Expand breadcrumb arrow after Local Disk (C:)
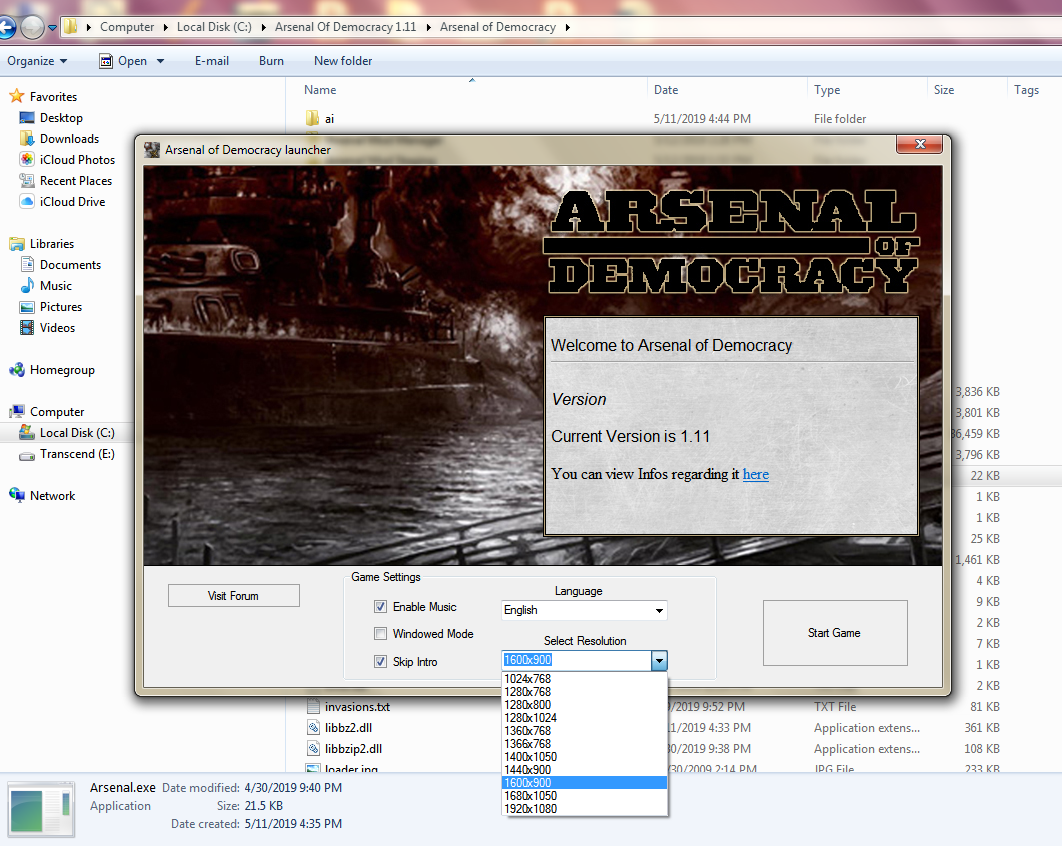Viewport: 1062px width, 846px height. pos(263,27)
